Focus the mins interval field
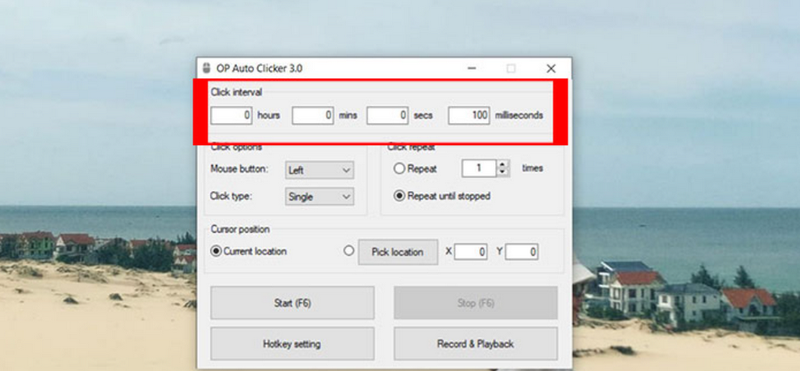 pyautogui.click(x=313, y=116)
